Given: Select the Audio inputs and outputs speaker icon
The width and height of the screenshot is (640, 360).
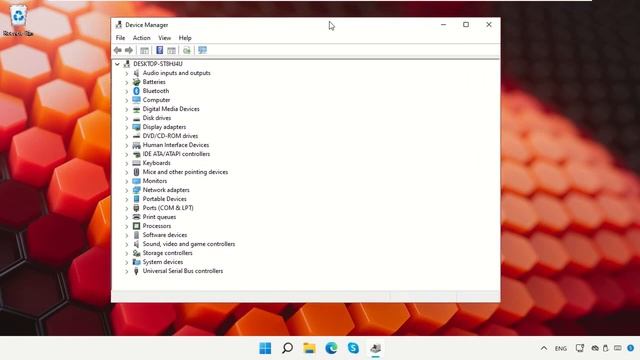Looking at the screenshot, I should [x=136, y=73].
